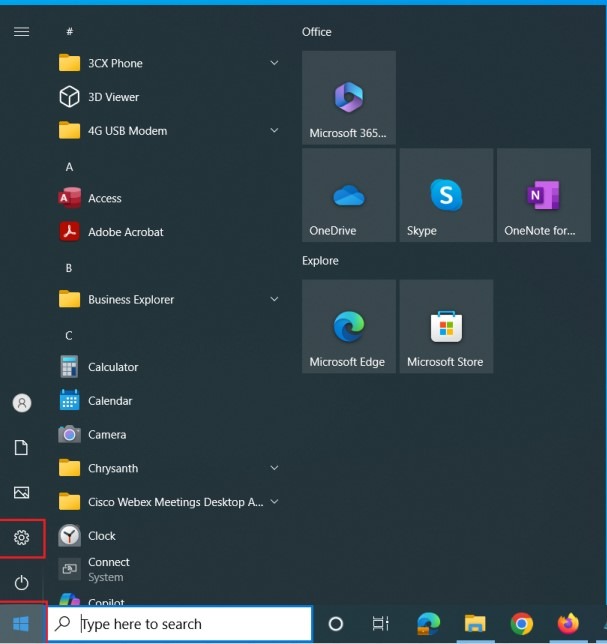Screen dimensions: 607x644
Task: Open the Microsoft Store tile
Action: coord(446,326)
